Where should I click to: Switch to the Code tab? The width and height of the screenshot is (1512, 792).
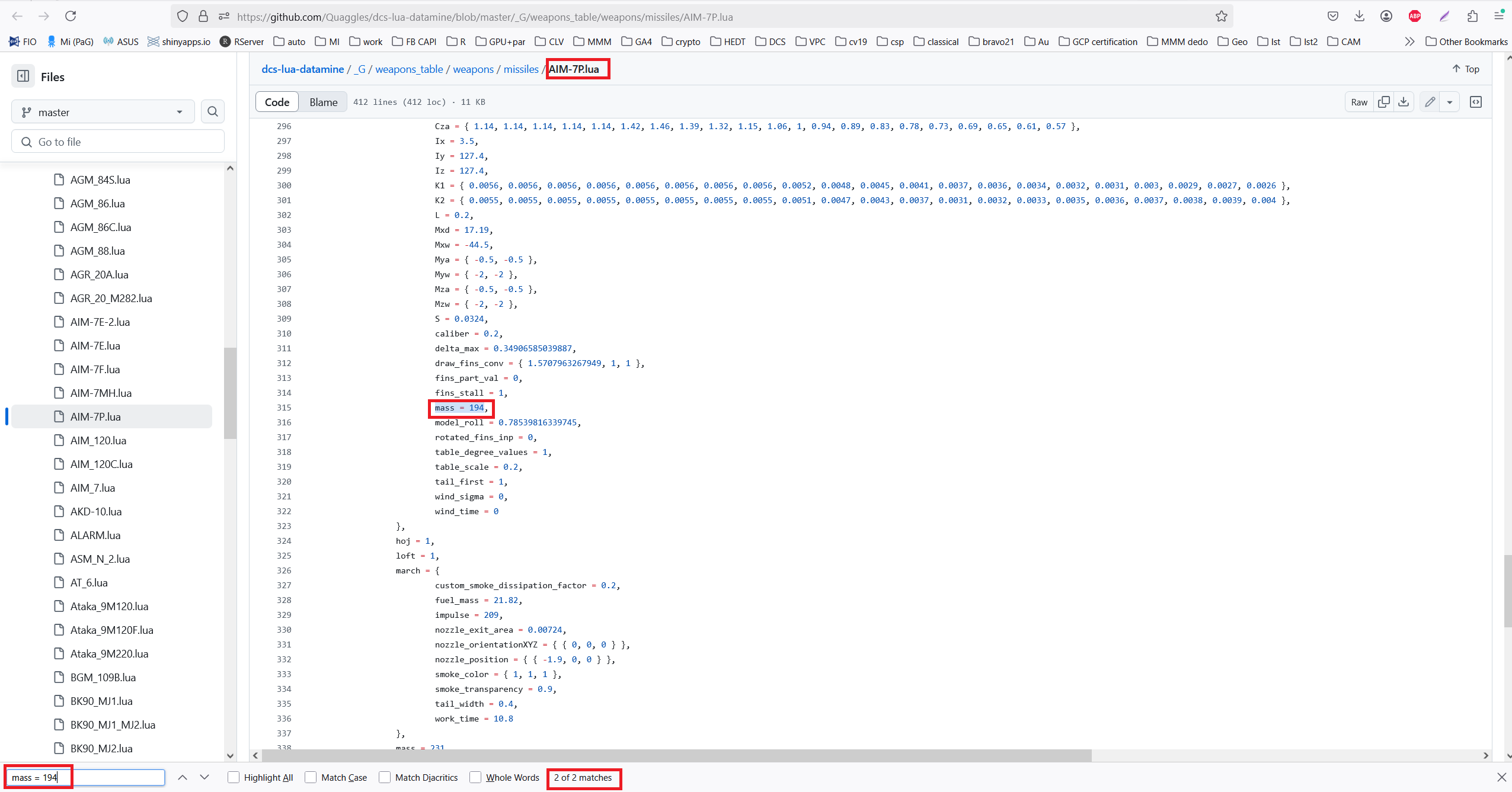tap(277, 102)
